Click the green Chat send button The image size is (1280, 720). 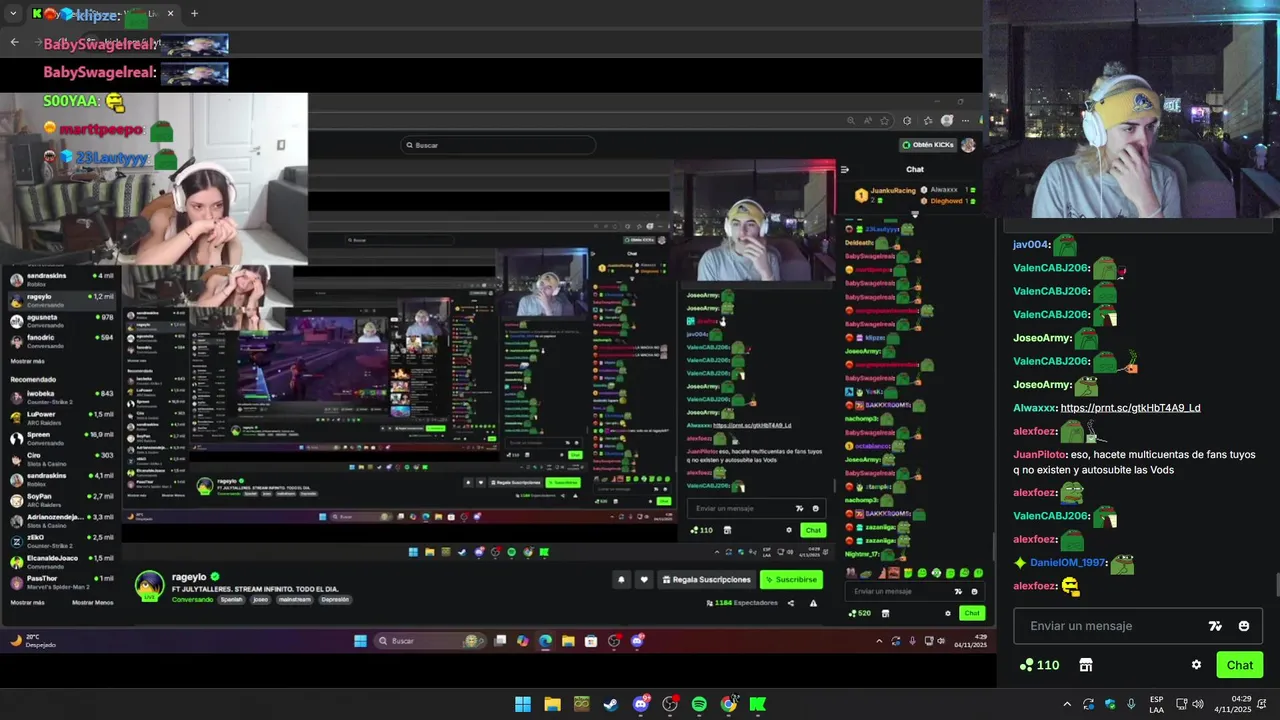(x=1240, y=665)
